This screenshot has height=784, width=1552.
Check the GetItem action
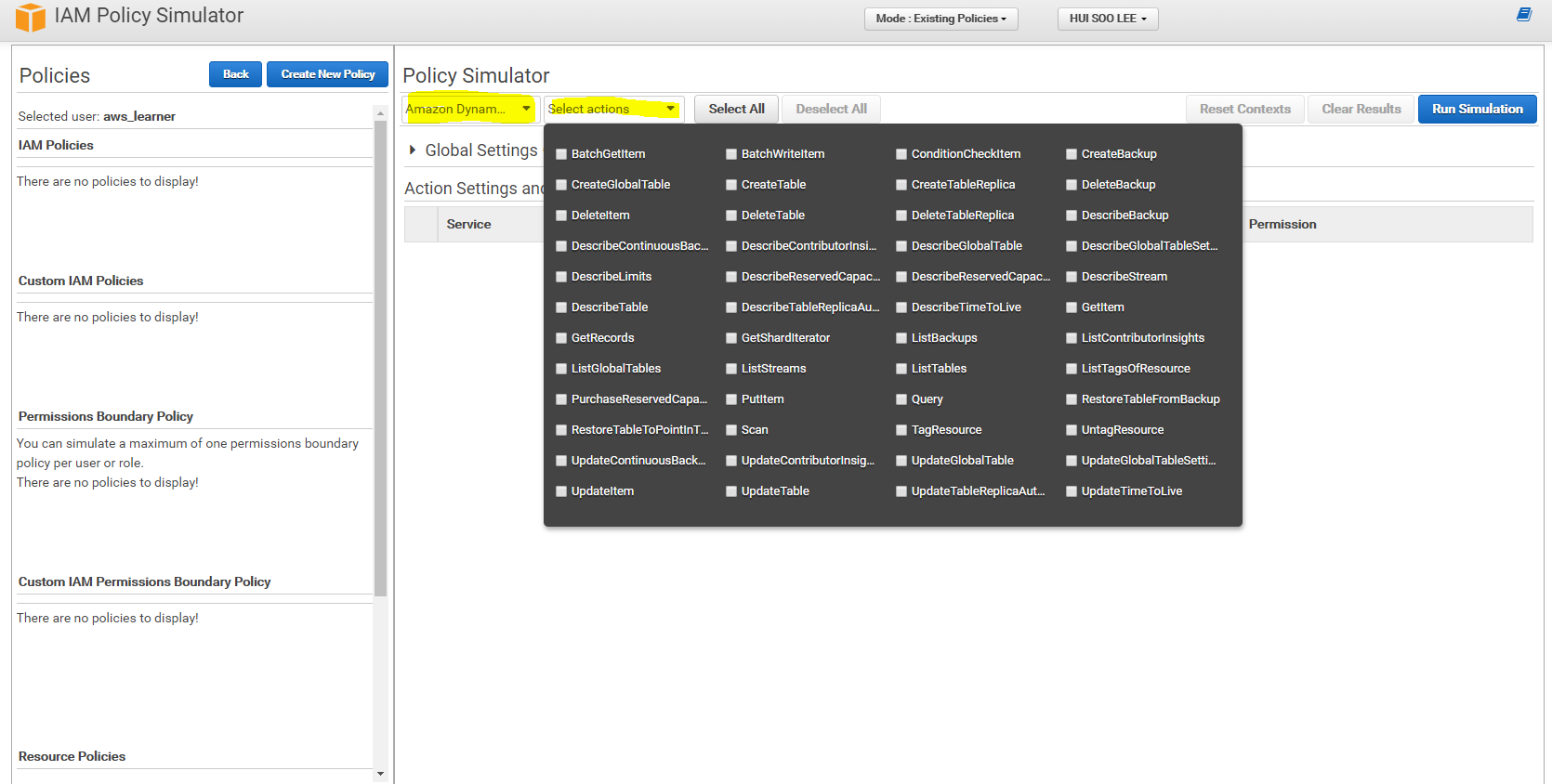1072,307
